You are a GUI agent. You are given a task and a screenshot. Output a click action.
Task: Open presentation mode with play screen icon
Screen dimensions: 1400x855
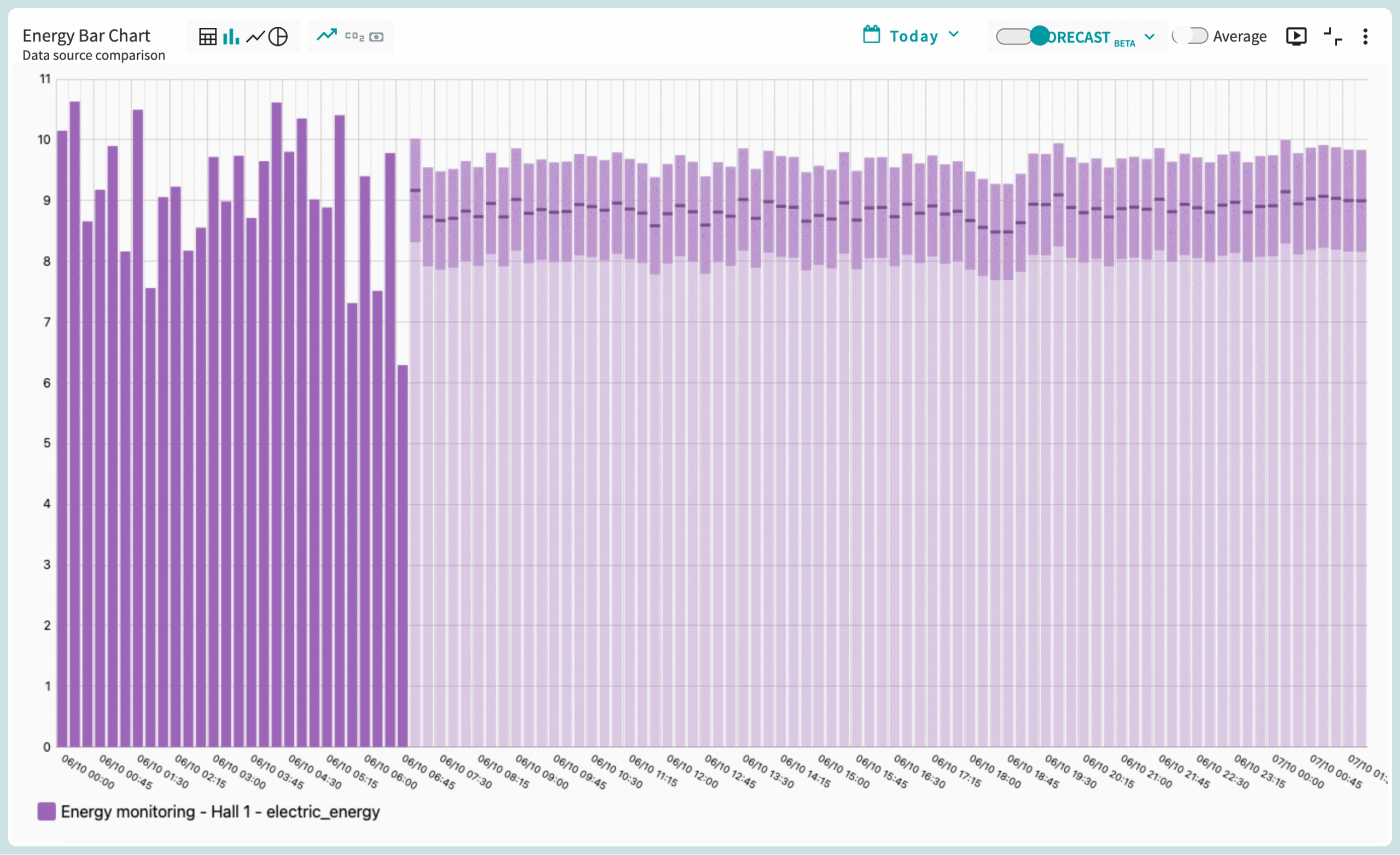tap(1296, 37)
